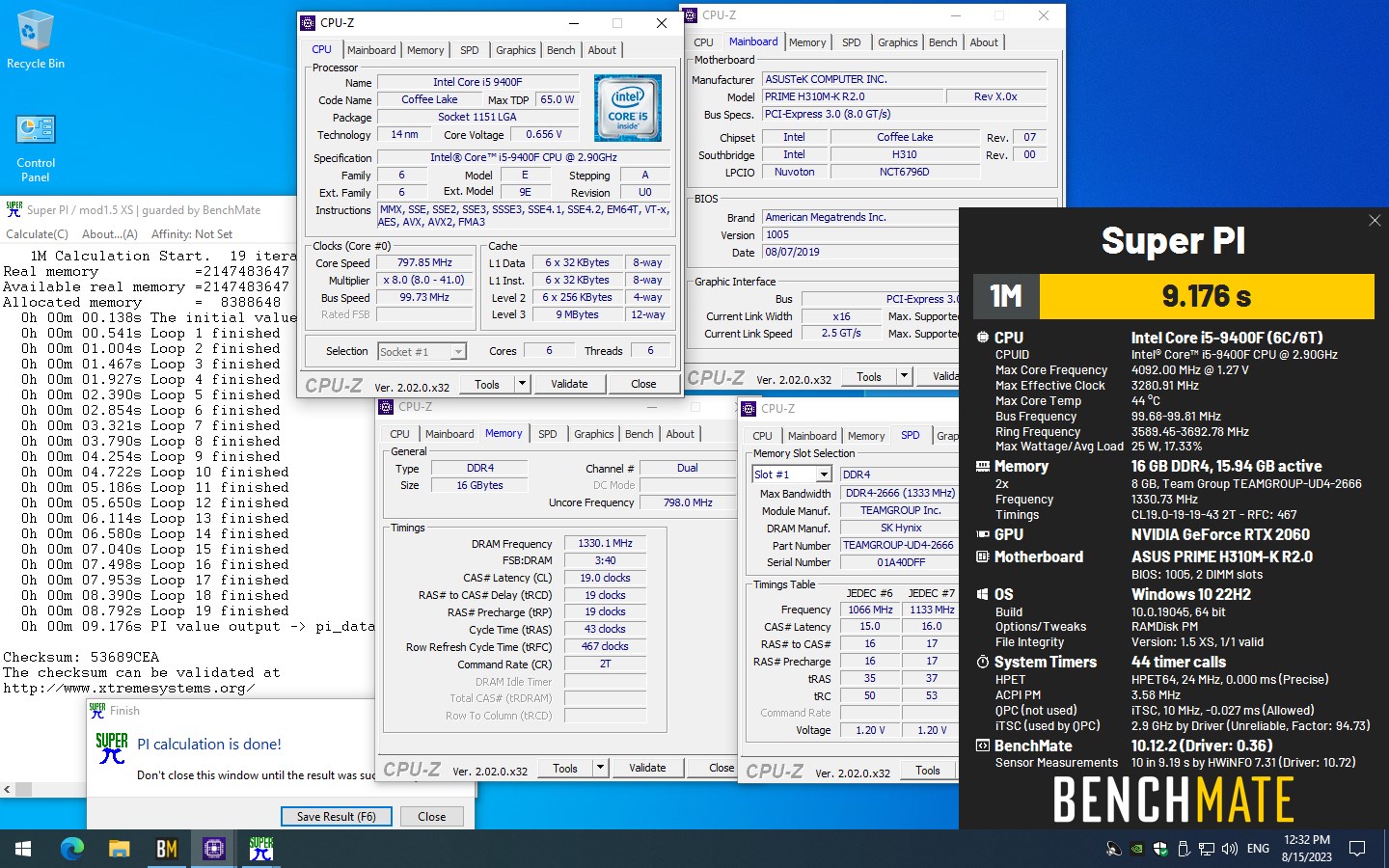This screenshot has height=868, width=1389.
Task: Click the Safely Remove Hardware USB tray icon
Action: [x=1184, y=849]
